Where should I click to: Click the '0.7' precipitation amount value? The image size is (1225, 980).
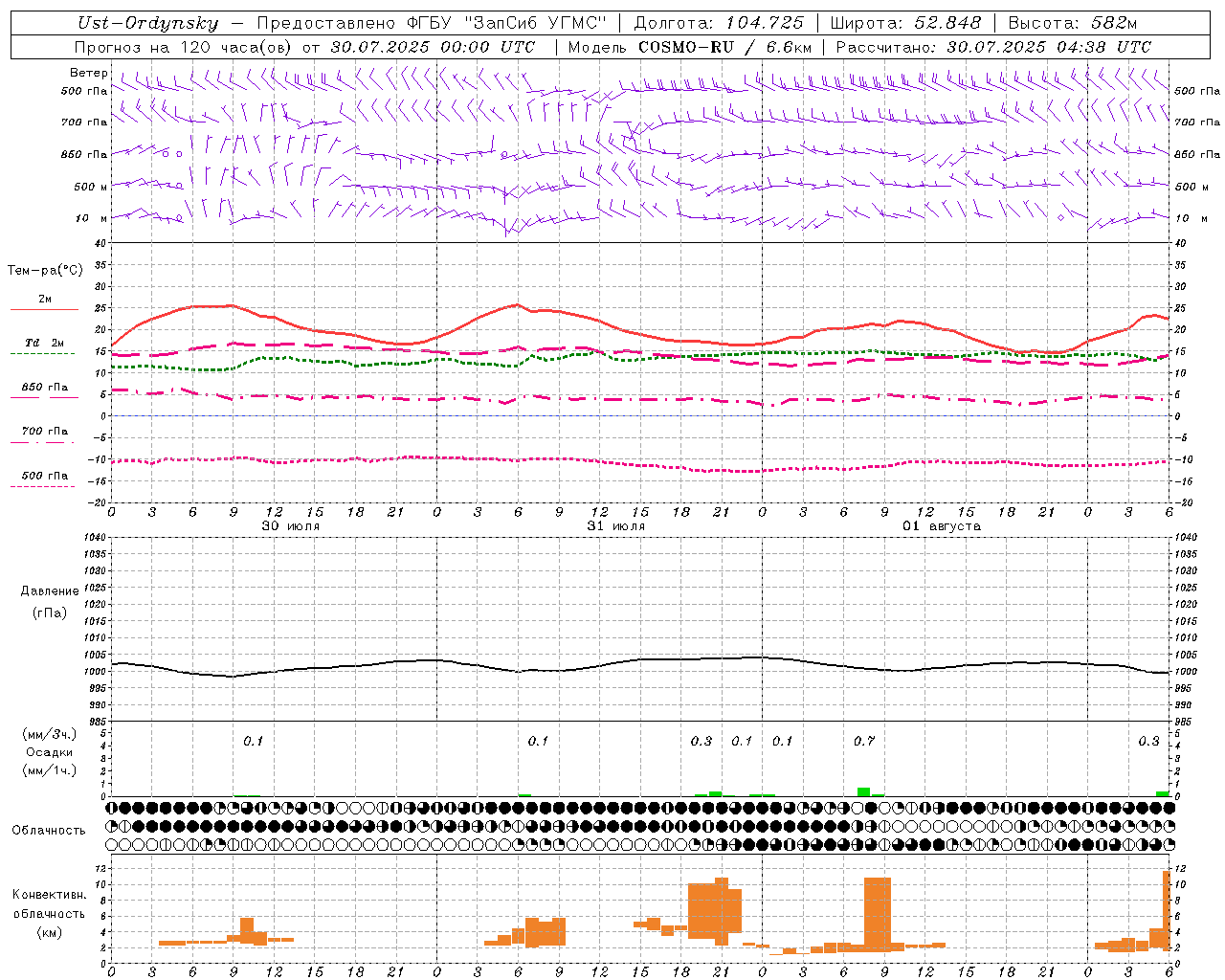coord(864,742)
